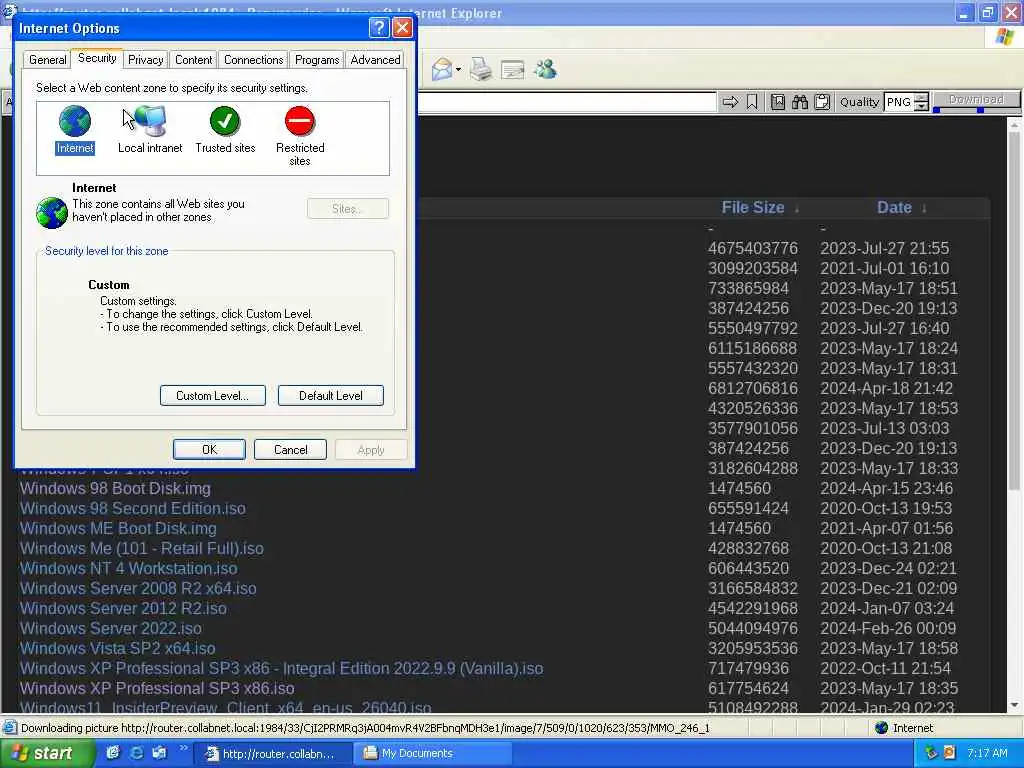Click the Outlook Express quick launch icon
The width and height of the screenshot is (1024, 768).
[159, 752]
